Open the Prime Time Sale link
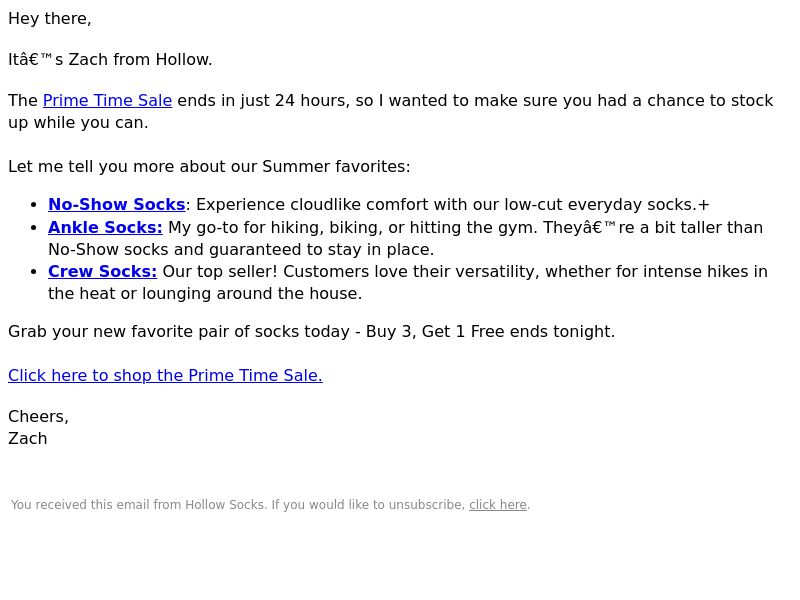Image resolution: width=800 pixels, height=600 pixels. pyautogui.click(x=107, y=101)
